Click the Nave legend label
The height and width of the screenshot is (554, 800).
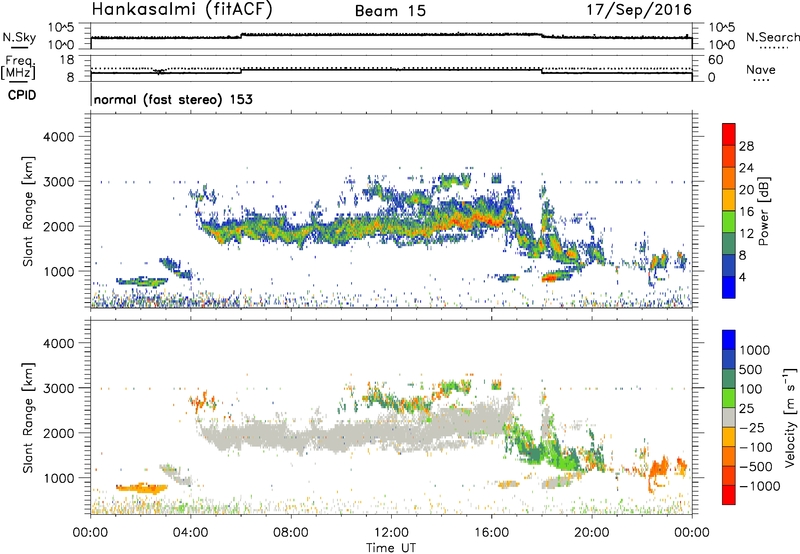(x=761, y=69)
